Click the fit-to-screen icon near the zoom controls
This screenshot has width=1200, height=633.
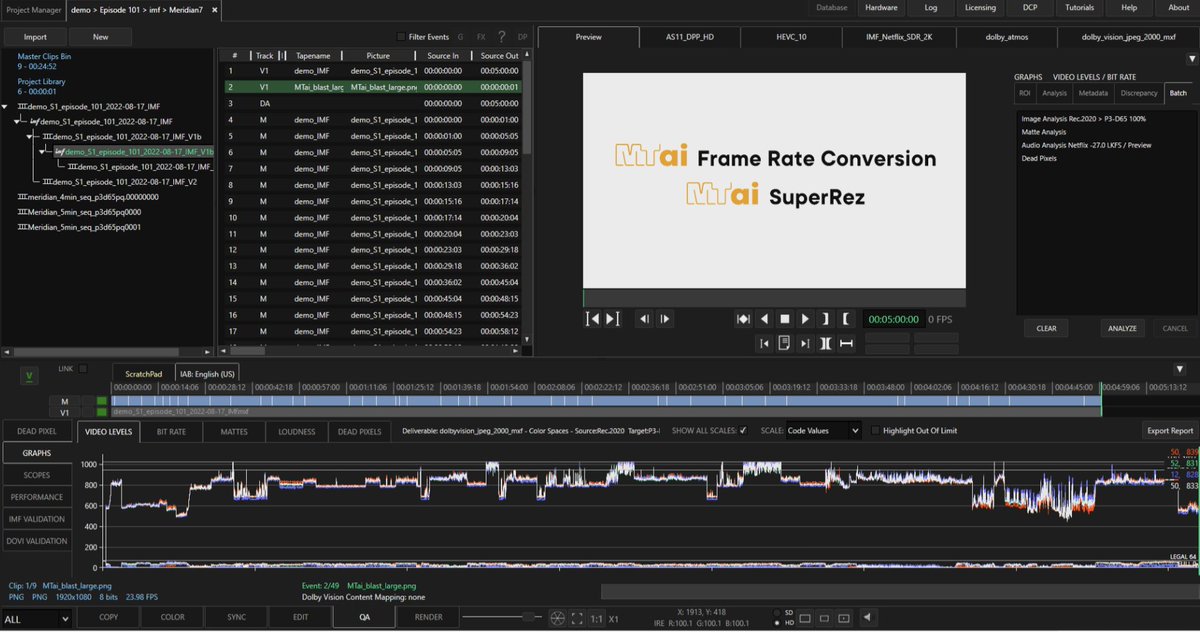pos(577,618)
